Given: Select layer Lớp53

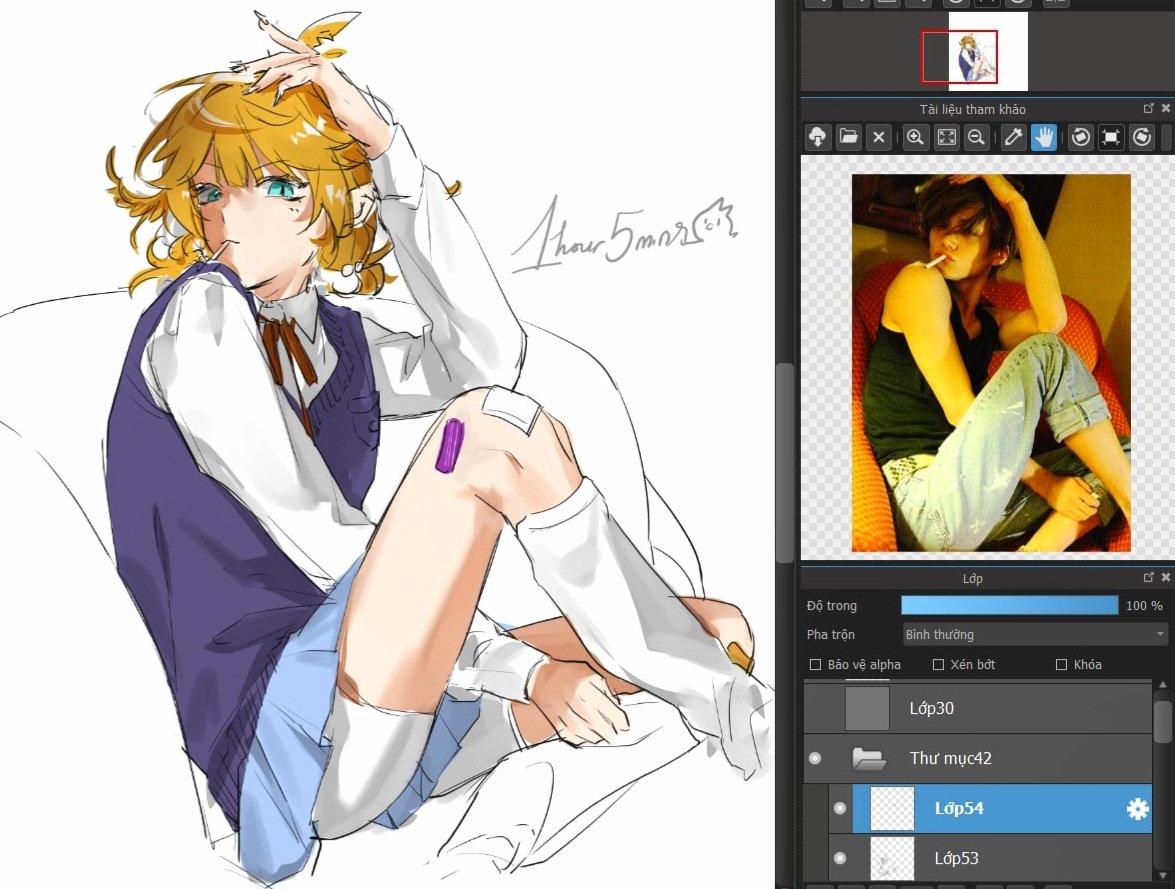Looking at the screenshot, I should pos(989,858).
